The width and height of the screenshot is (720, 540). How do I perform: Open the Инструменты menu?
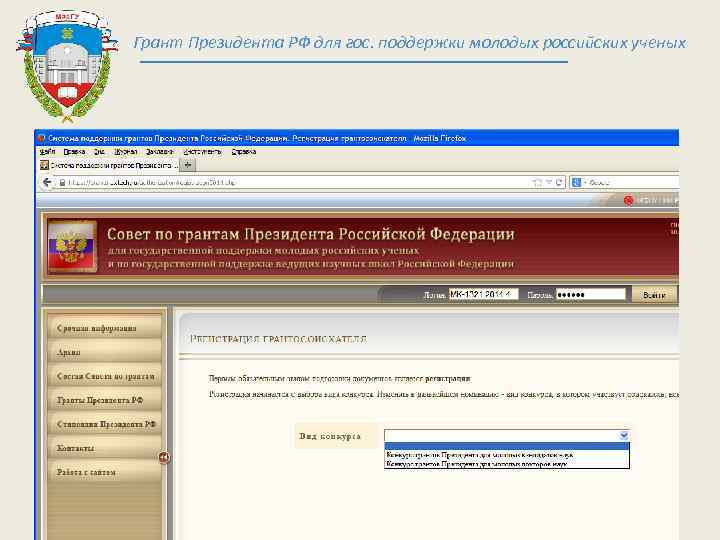(x=202, y=152)
